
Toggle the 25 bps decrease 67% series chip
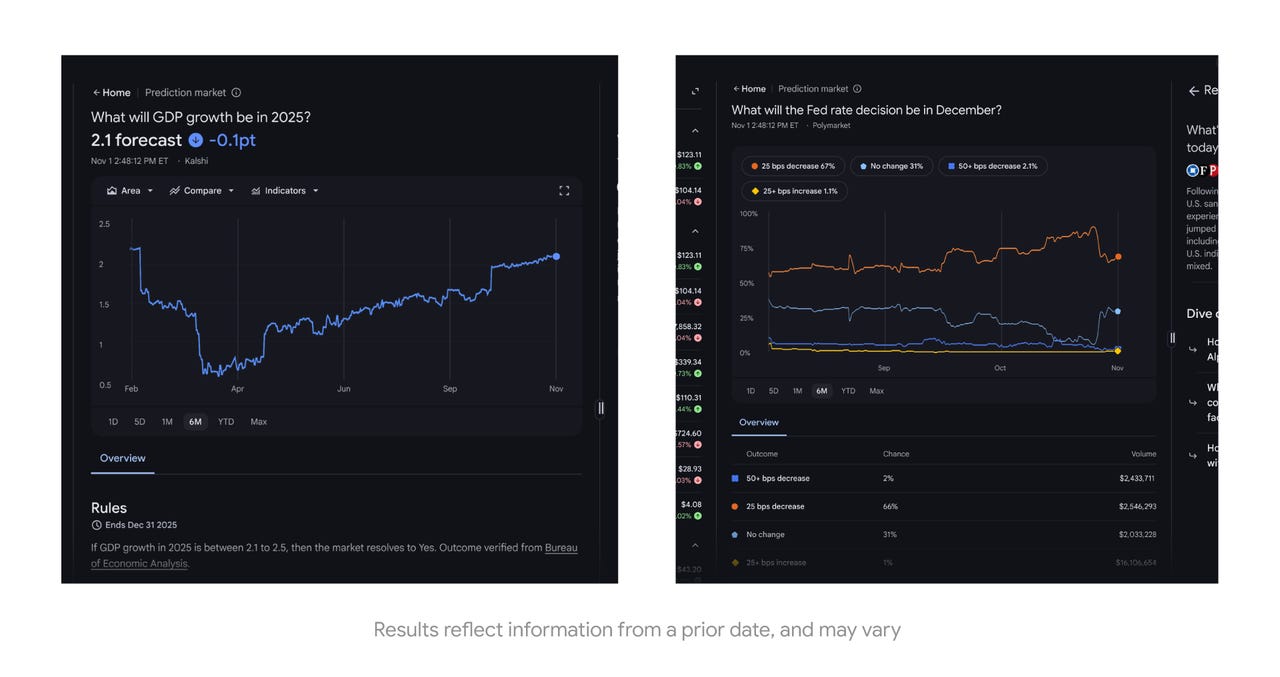click(x=793, y=166)
